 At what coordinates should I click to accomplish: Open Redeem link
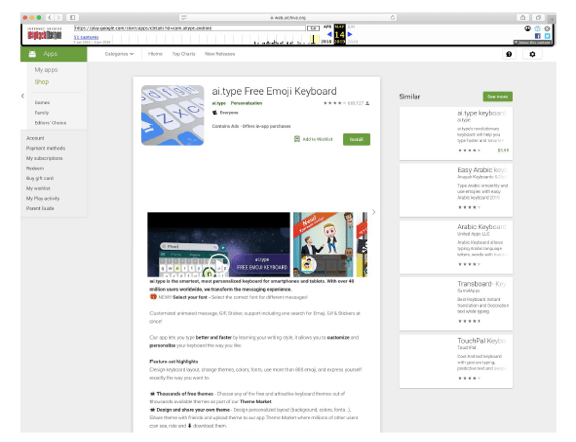coord(35,168)
